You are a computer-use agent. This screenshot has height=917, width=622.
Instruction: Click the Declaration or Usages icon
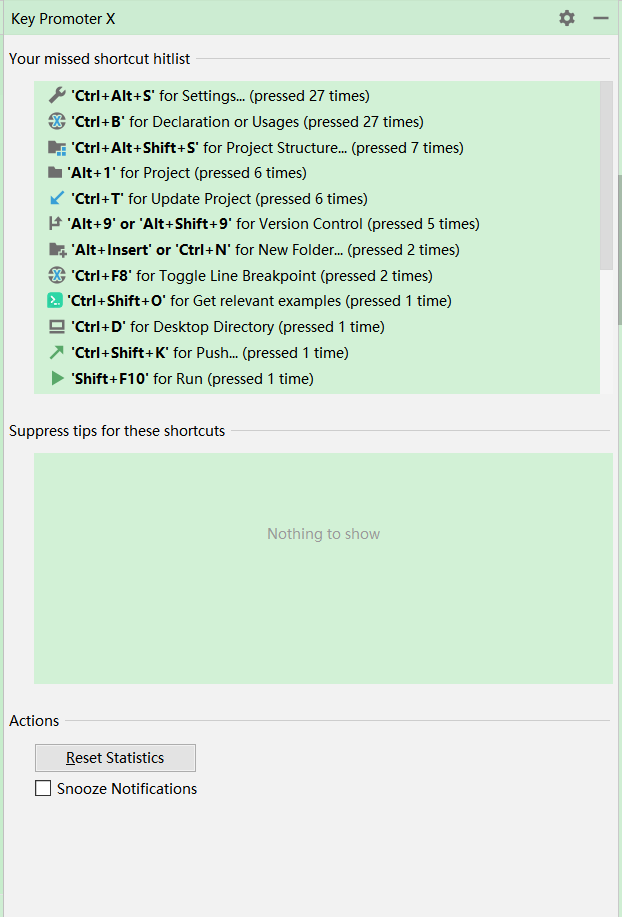click(57, 122)
